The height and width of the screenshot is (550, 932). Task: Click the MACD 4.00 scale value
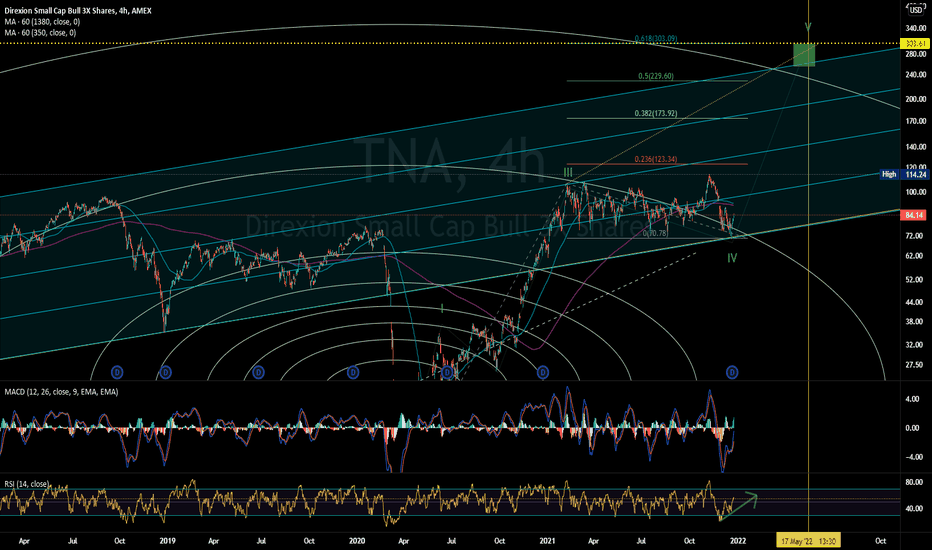point(913,399)
